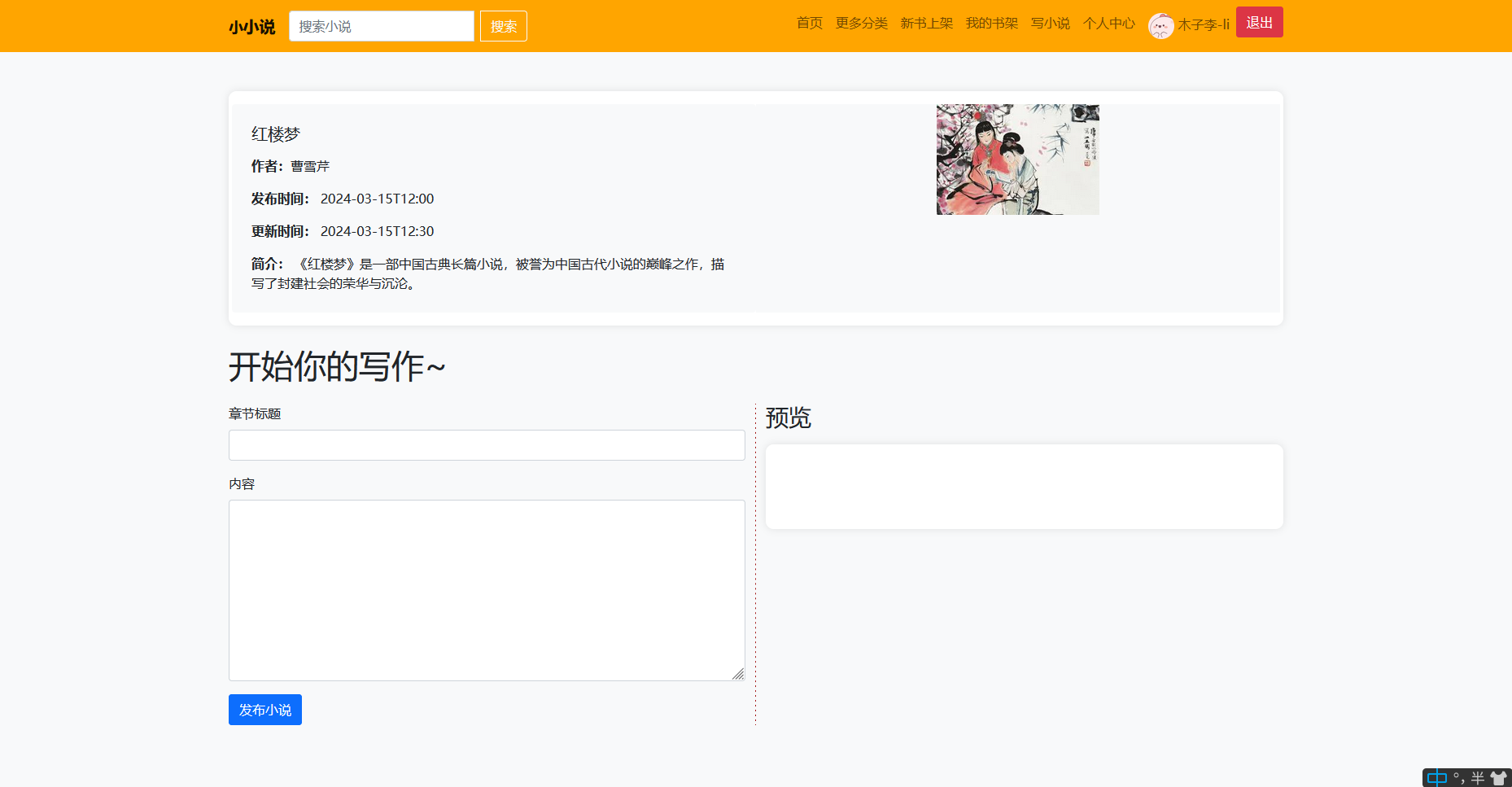Viewport: 1512px width, 787px height.
Task: Click the 搜索小说 search input field
Action: click(x=381, y=26)
